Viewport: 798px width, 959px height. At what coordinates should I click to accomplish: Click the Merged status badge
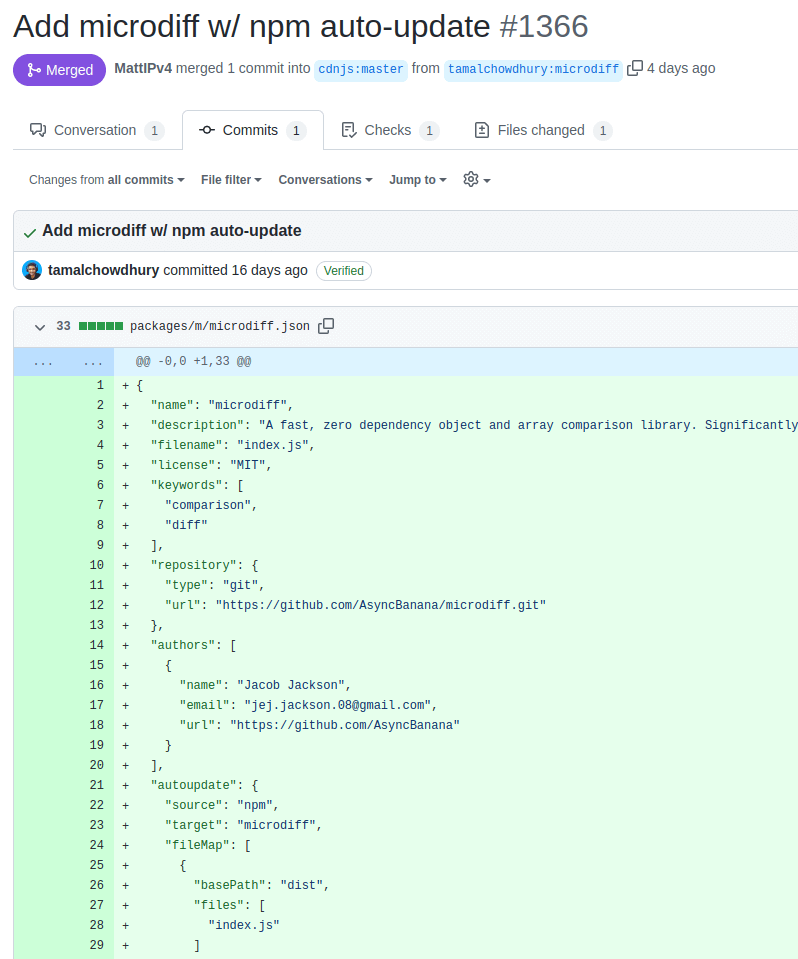(59, 70)
